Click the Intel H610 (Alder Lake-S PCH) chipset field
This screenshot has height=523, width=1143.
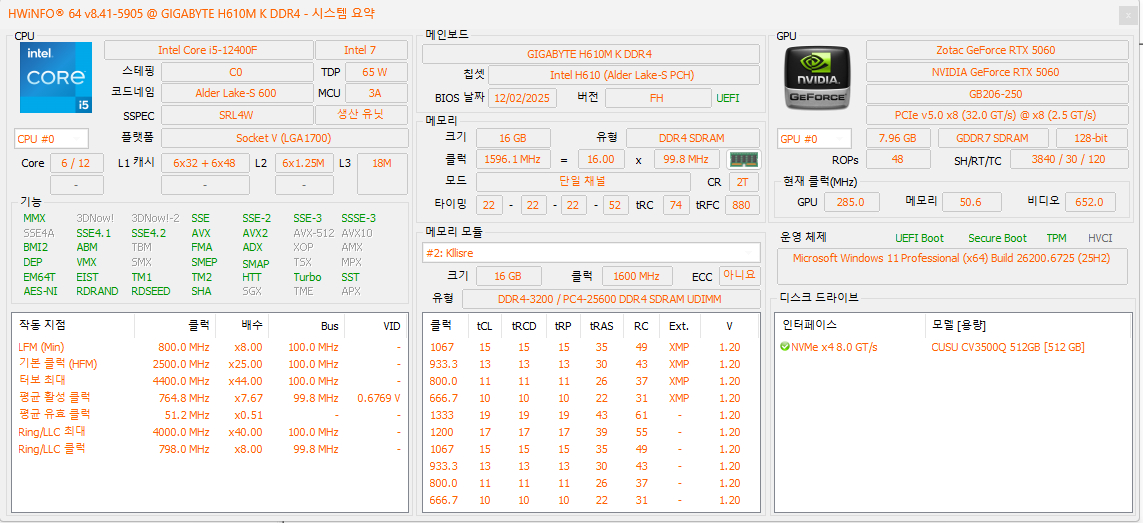coord(624,75)
